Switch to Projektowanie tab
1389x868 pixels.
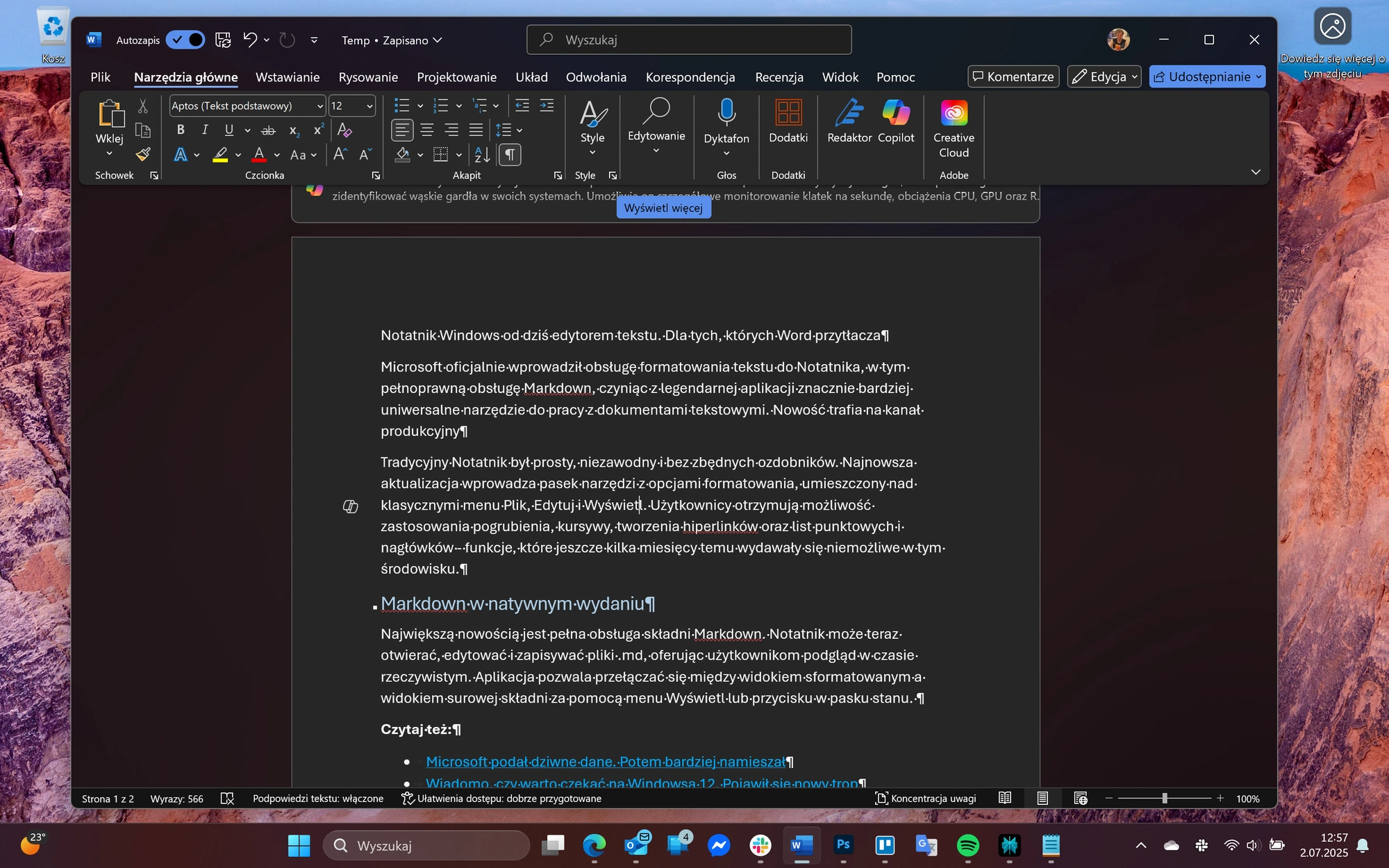pyautogui.click(x=456, y=77)
